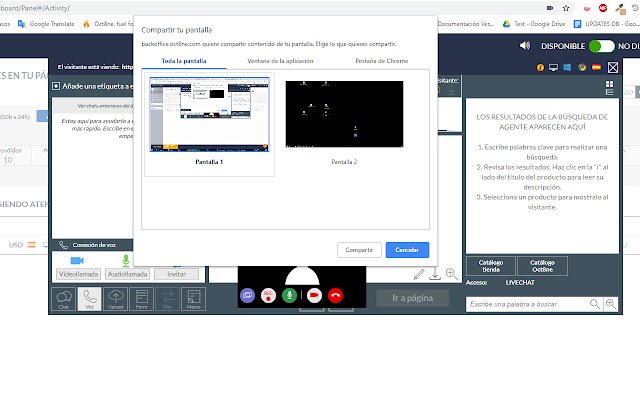This screenshot has width=640, height=400.
Task: Switch to grid view in the catalog panel
Action: pyautogui.click(x=609, y=84)
